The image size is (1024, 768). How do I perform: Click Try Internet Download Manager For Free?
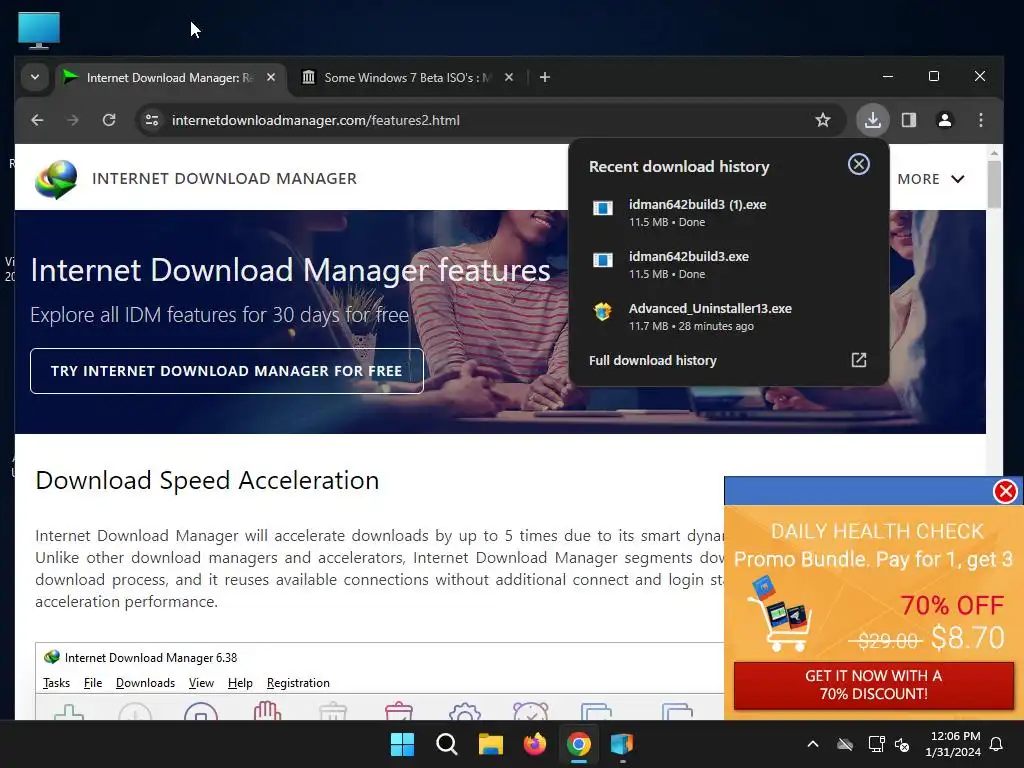point(227,371)
